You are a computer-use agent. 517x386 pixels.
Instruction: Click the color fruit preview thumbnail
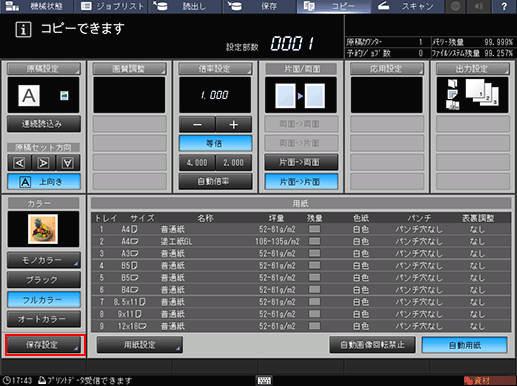point(43,229)
